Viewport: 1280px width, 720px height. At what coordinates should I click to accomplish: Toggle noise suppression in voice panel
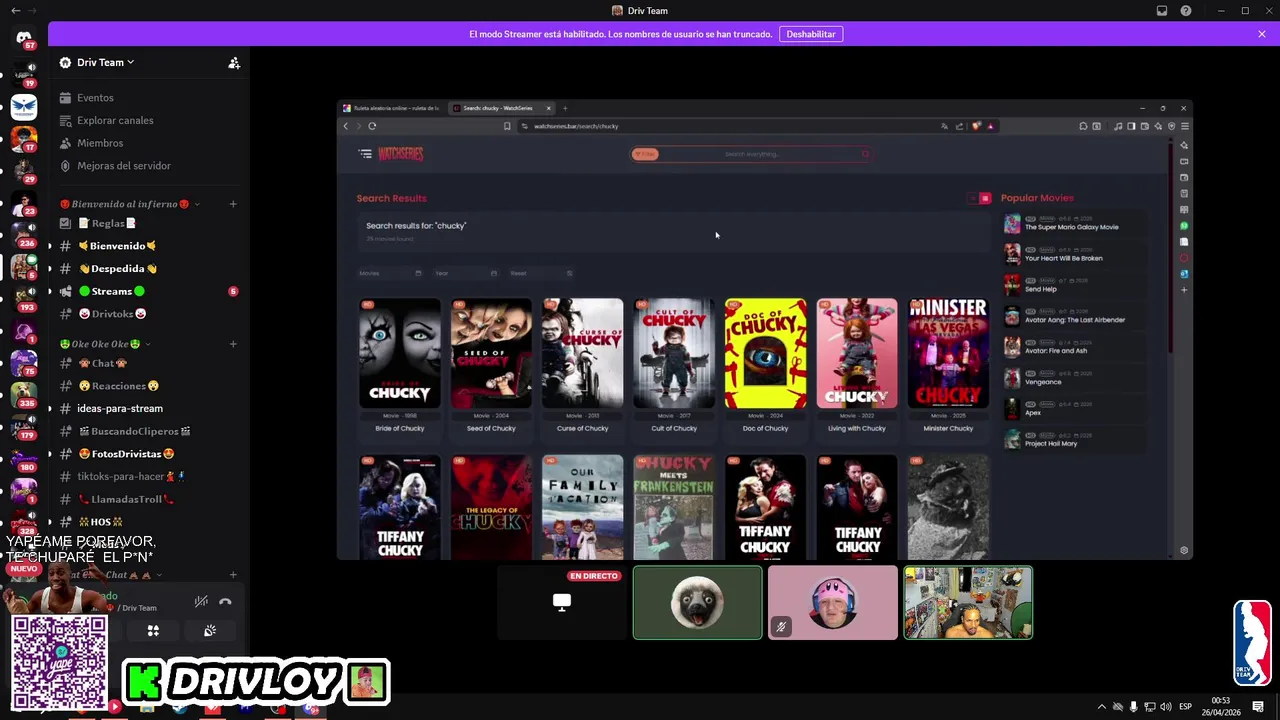(x=201, y=601)
